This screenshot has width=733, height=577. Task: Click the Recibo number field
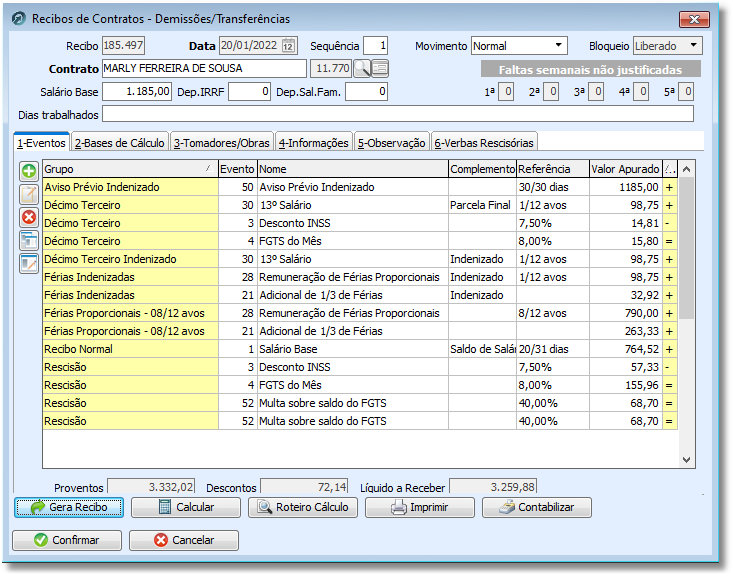(123, 45)
